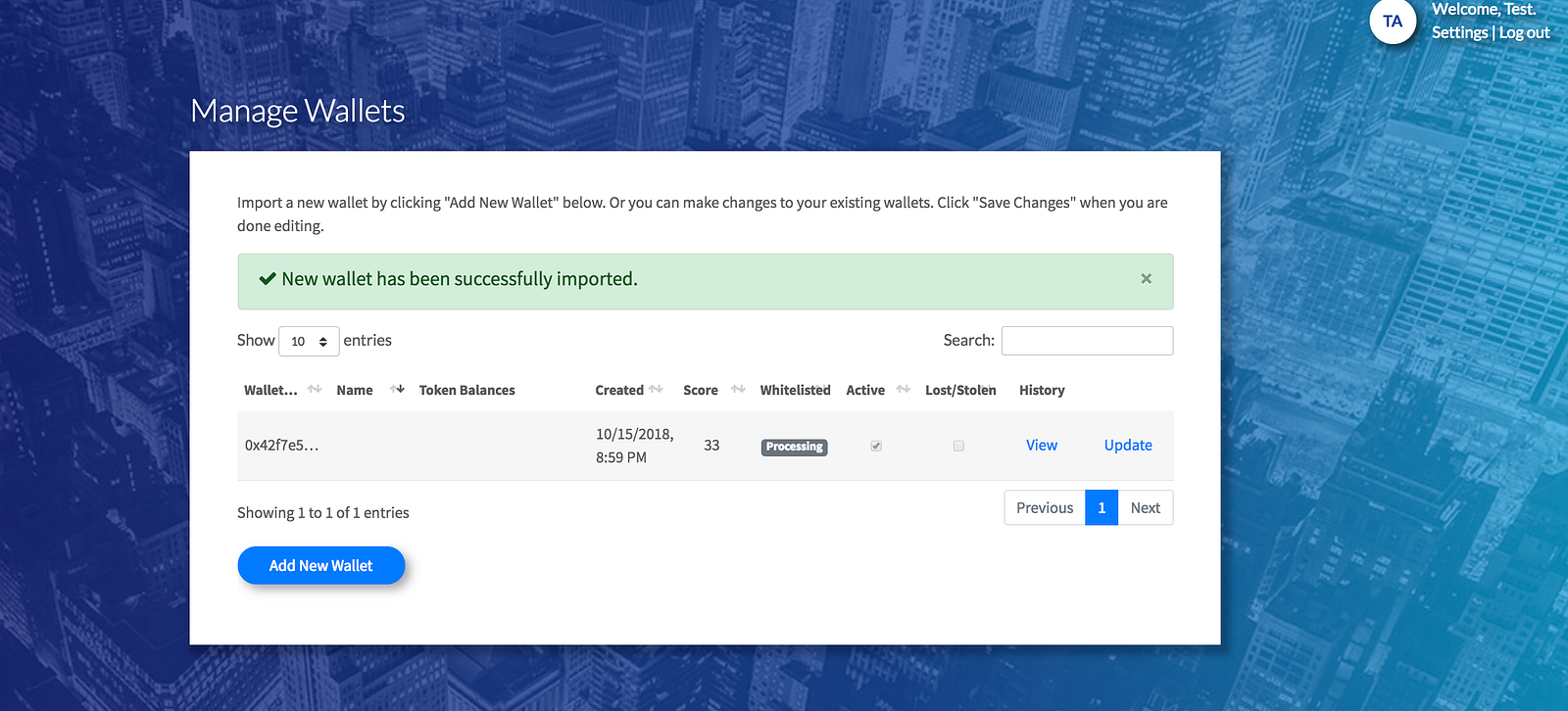The image size is (1568, 711).
Task: Sort by Created column arrows
Action: (656, 390)
